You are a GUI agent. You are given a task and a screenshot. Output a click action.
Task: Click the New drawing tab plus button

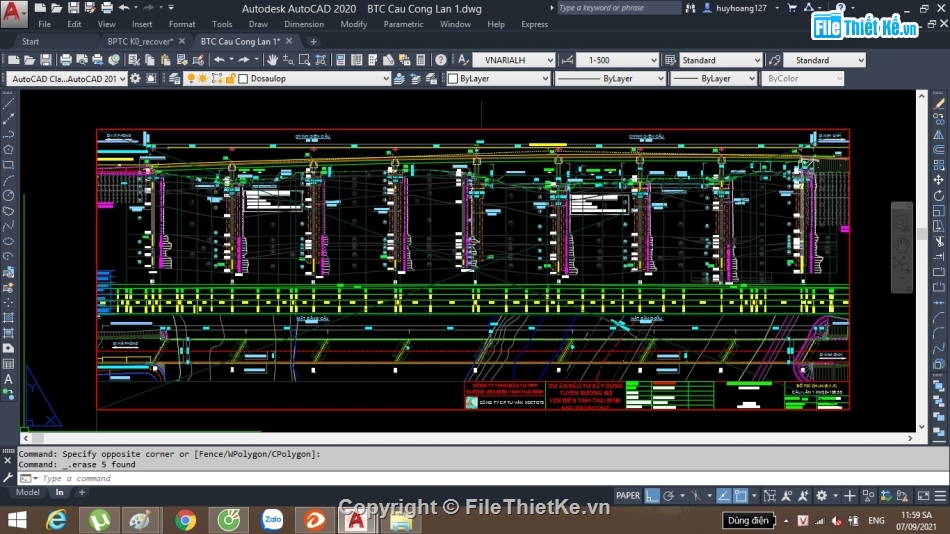click(x=313, y=41)
